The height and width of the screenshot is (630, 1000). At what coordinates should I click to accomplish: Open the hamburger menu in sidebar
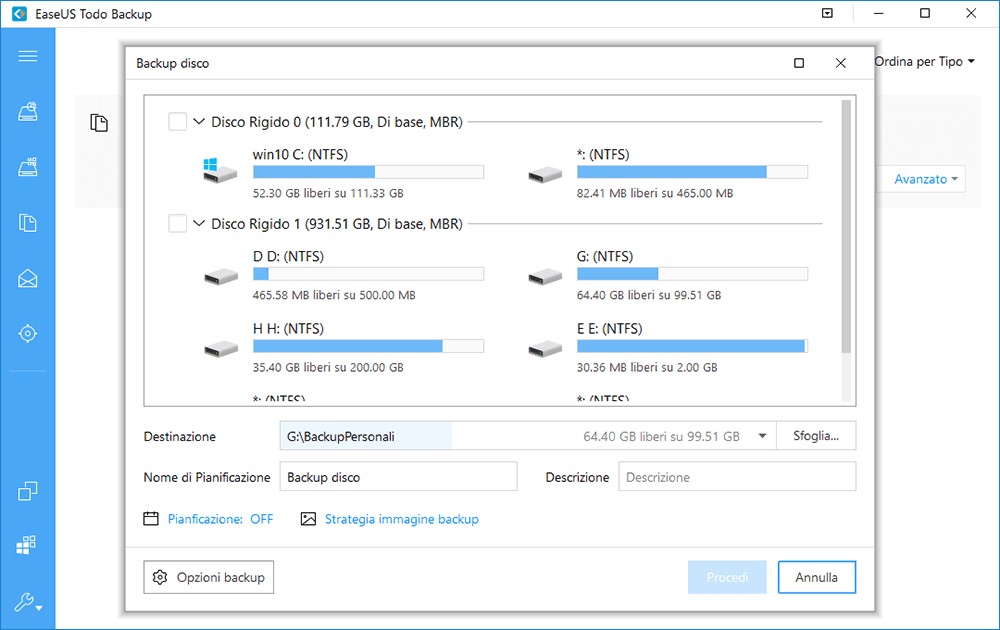point(27,56)
